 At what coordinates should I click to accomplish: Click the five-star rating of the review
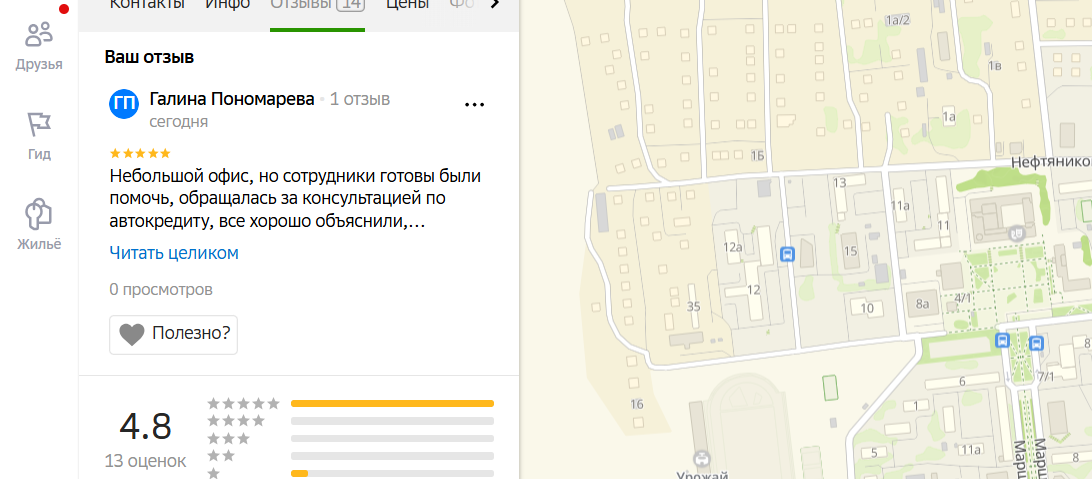[140, 153]
